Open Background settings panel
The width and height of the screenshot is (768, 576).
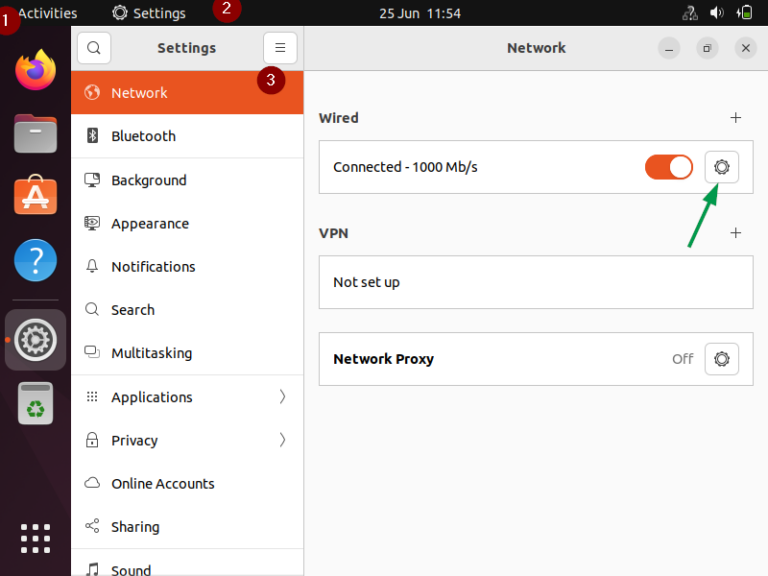[187, 180]
